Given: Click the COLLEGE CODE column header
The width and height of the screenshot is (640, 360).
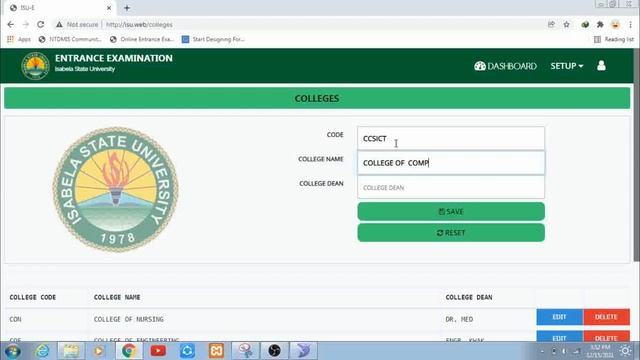Looking at the screenshot, I should point(33,297).
